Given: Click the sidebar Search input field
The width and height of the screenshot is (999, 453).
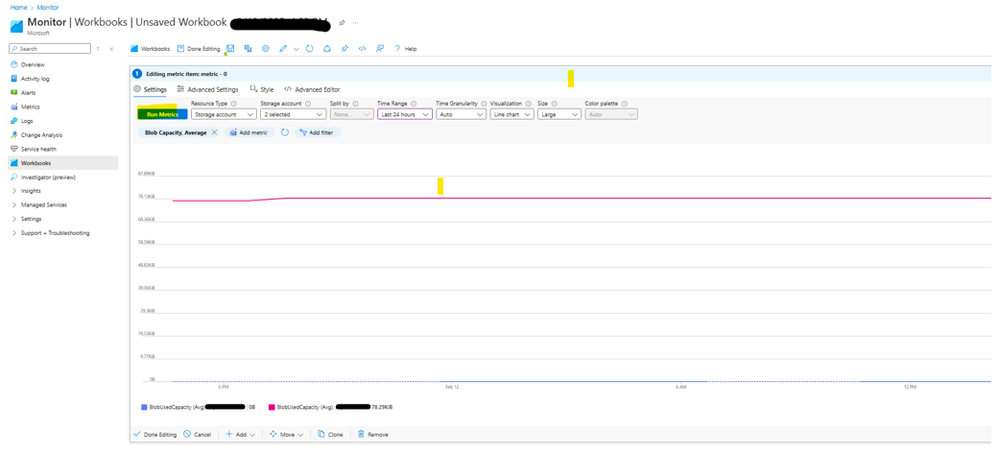Looking at the screenshot, I should click(50, 48).
